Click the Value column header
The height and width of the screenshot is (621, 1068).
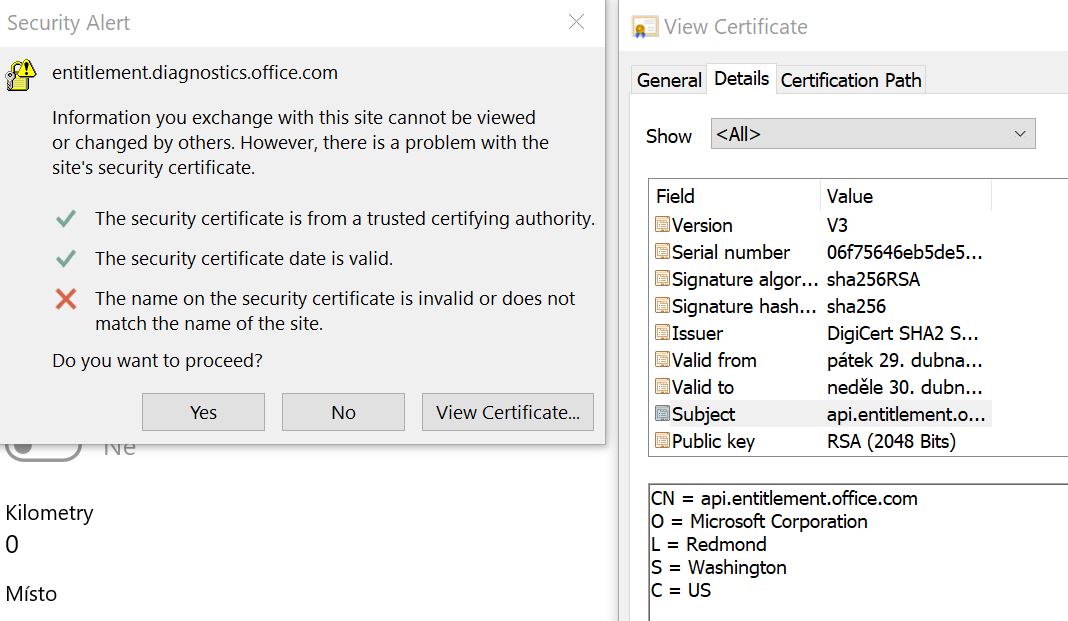point(906,196)
